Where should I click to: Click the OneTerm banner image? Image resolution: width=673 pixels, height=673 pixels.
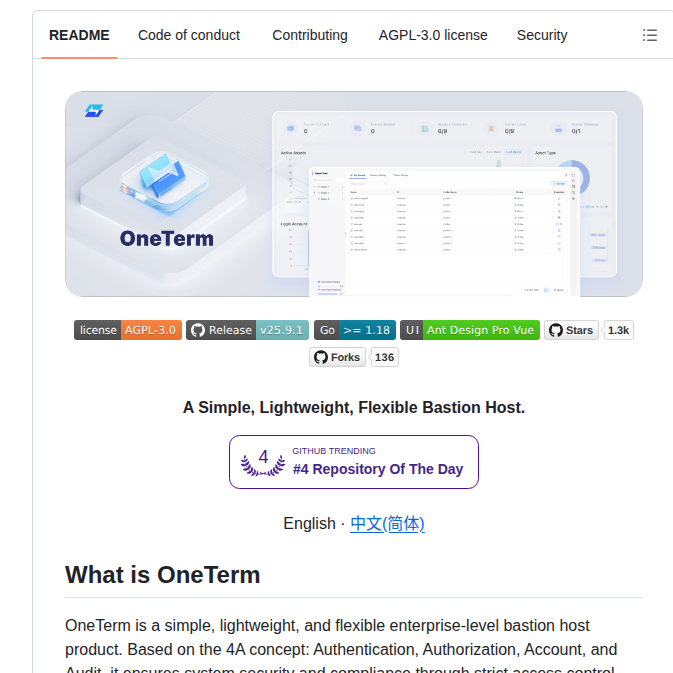coord(354,194)
